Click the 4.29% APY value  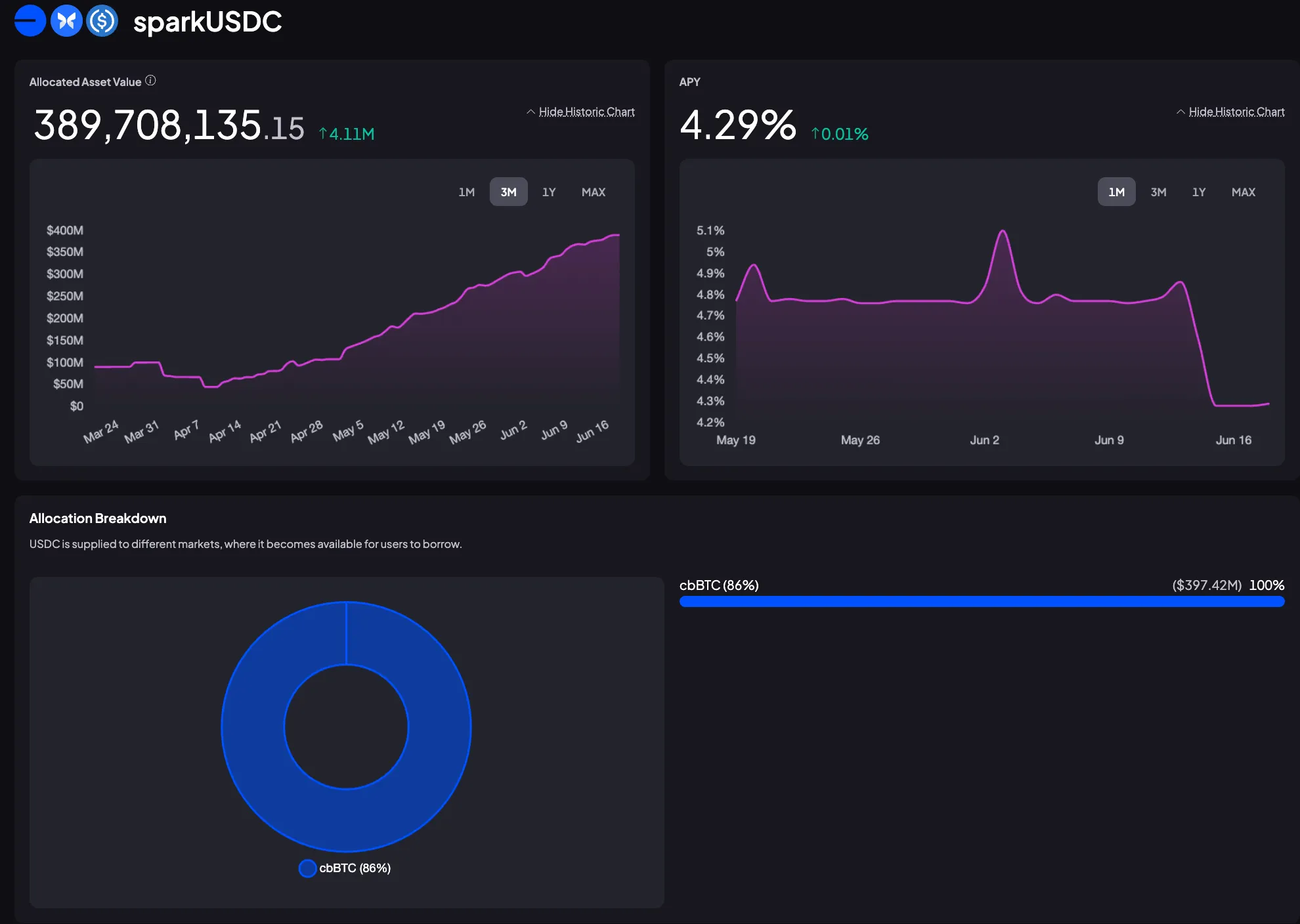pos(738,125)
